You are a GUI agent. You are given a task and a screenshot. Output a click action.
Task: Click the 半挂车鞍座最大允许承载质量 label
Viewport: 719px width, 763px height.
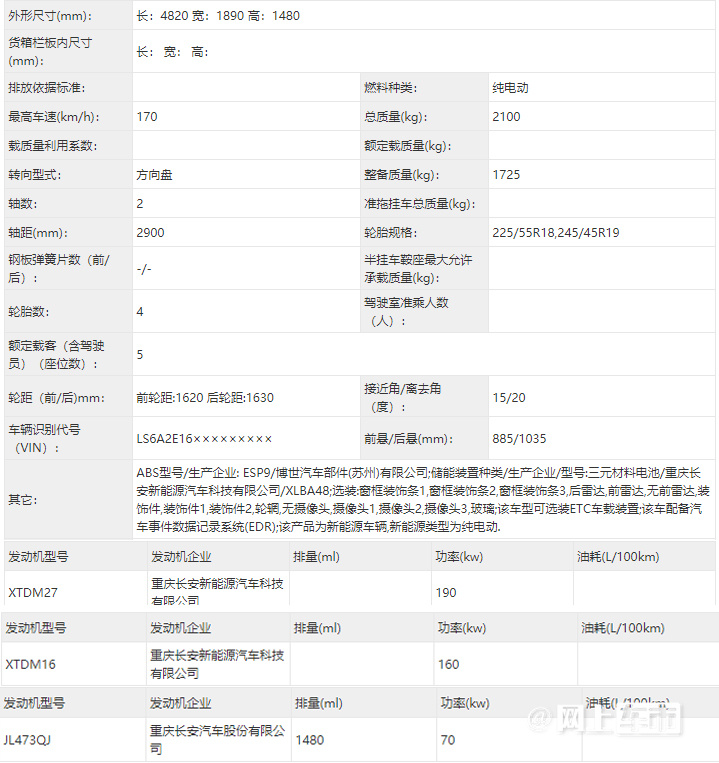[418, 269]
